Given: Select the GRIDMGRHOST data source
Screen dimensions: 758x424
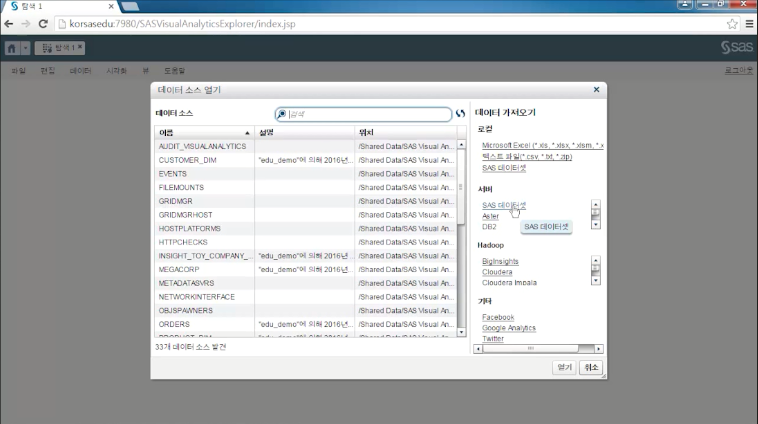Looking at the screenshot, I should coord(306,215).
